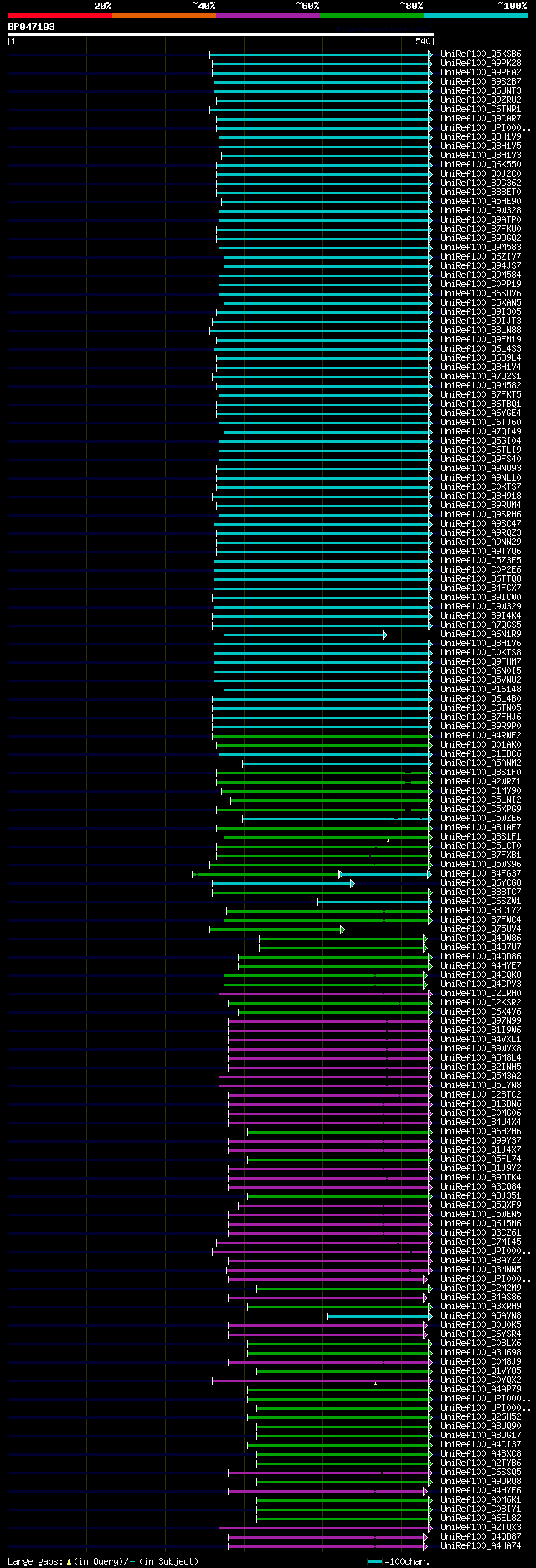Viewport: 536px width, 1568px height.
Task: Click the short green bar of UniRef100_Q75UV4
Action: [276, 929]
